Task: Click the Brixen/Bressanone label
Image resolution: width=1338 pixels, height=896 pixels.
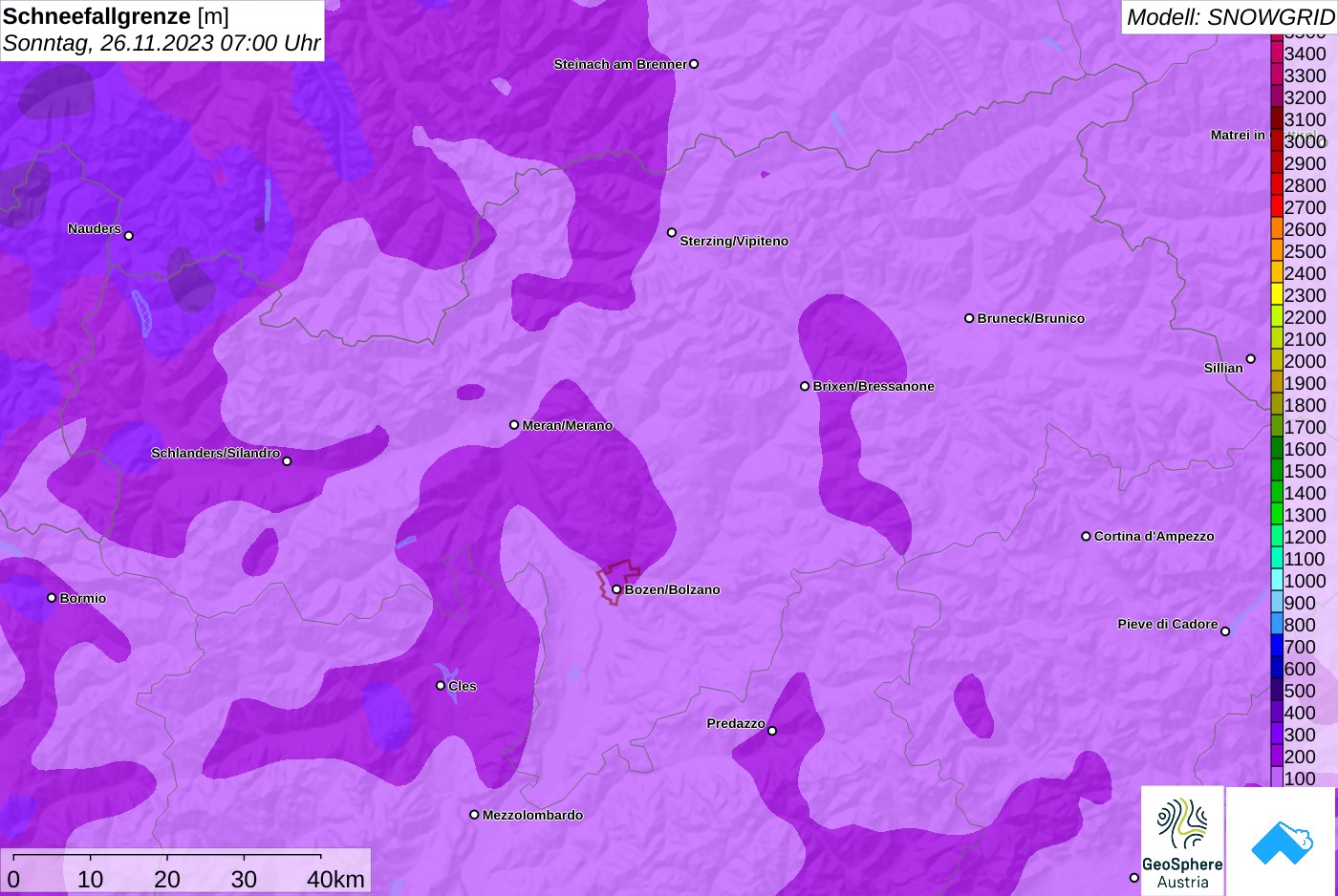Action: [874, 386]
